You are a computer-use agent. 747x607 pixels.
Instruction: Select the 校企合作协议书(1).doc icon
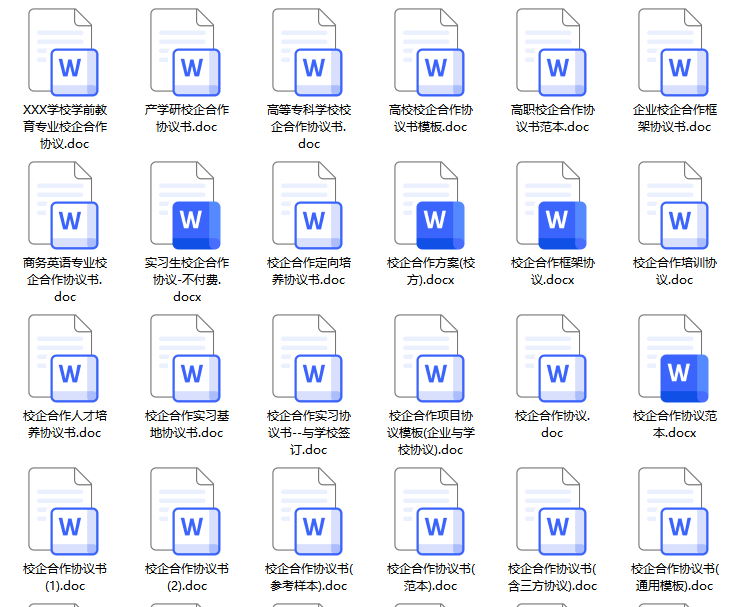pyautogui.click(x=63, y=511)
